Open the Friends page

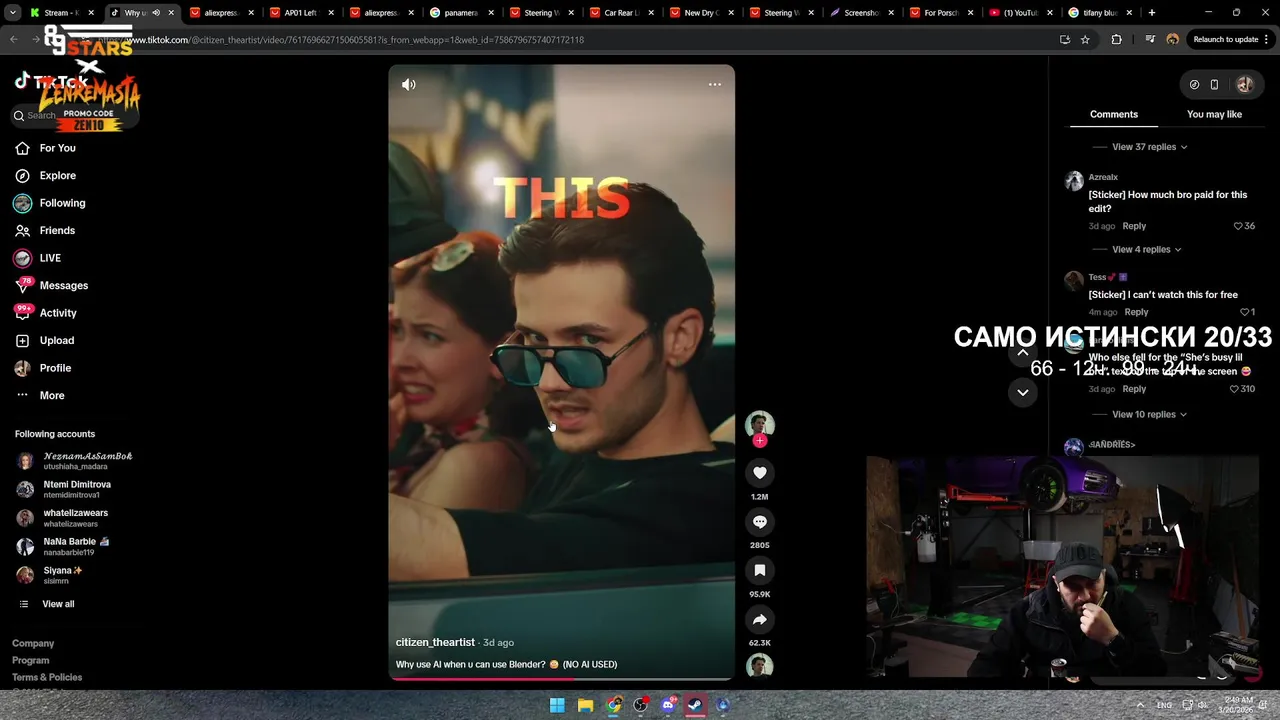pyautogui.click(x=57, y=231)
